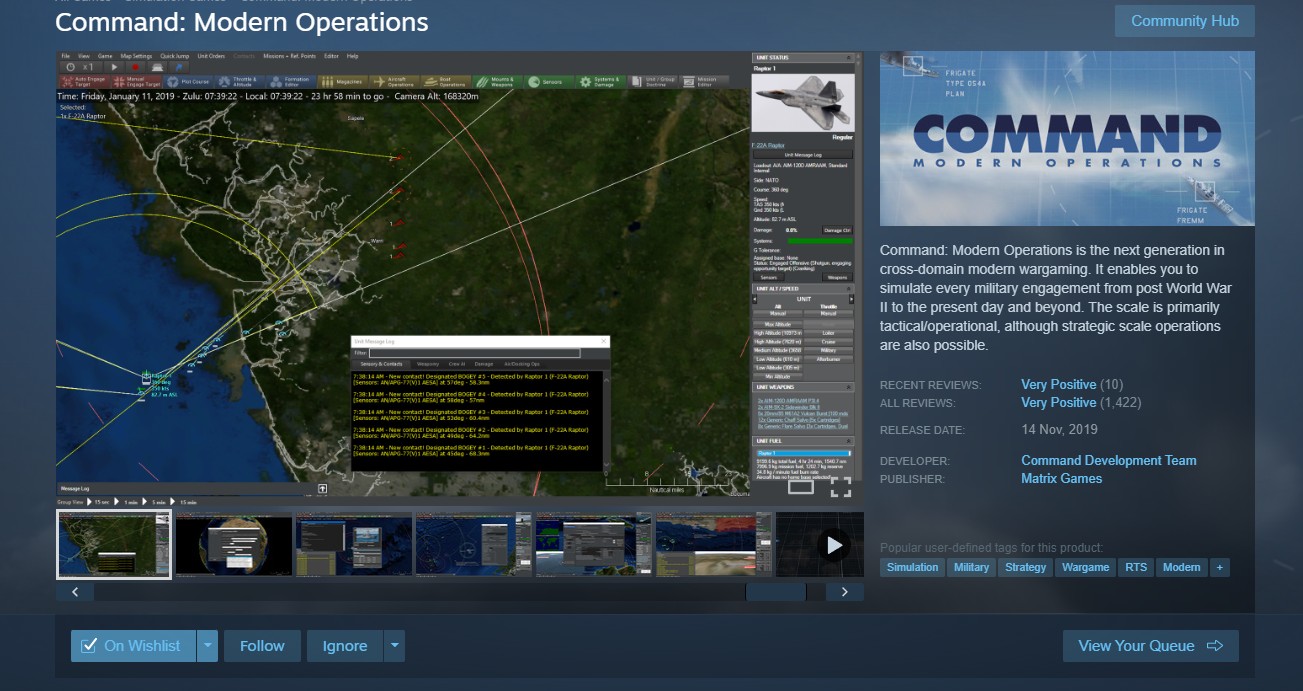Open Matrix Games publisher link
Image resolution: width=1303 pixels, height=691 pixels.
point(1061,478)
